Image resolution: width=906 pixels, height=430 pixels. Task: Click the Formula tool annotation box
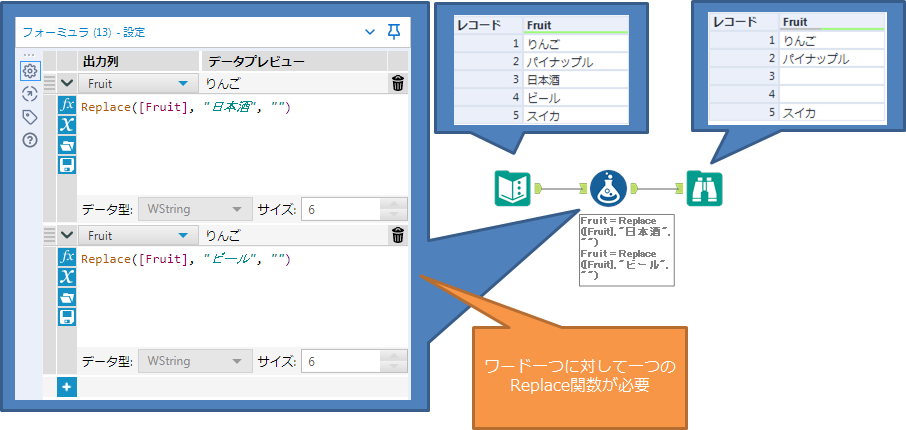click(627, 250)
